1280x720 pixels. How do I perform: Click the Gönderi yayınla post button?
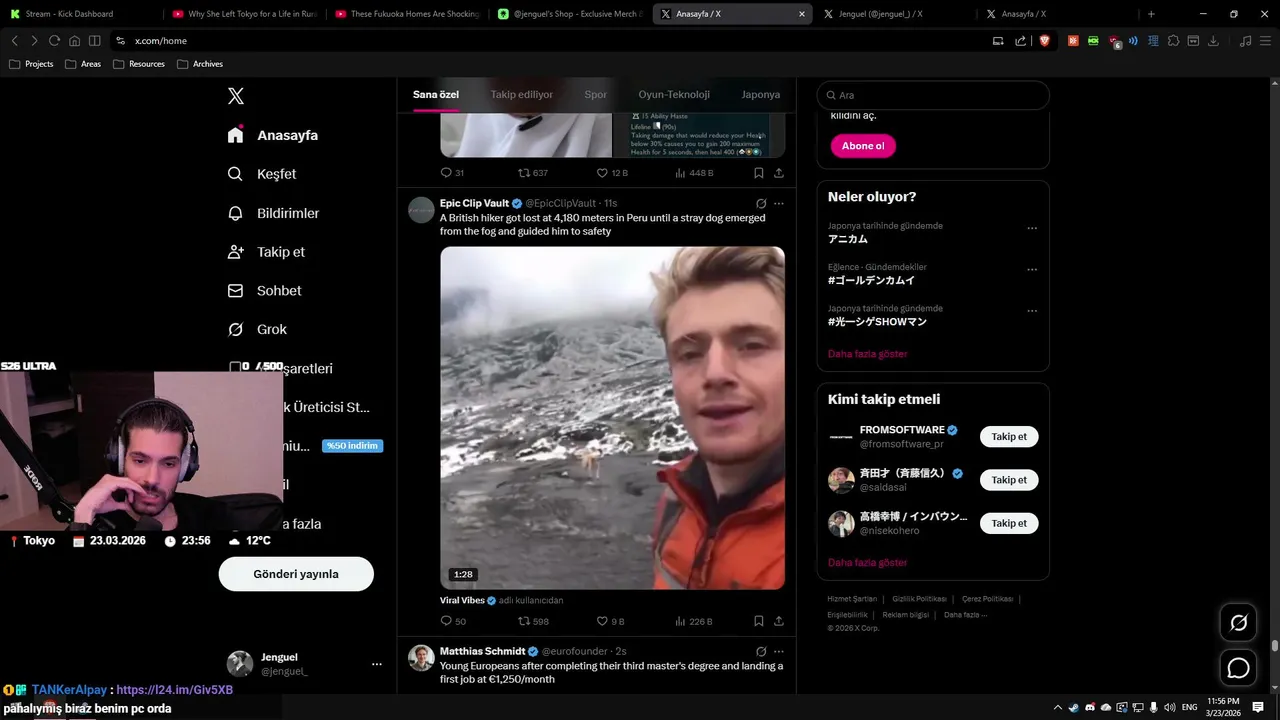click(x=296, y=574)
